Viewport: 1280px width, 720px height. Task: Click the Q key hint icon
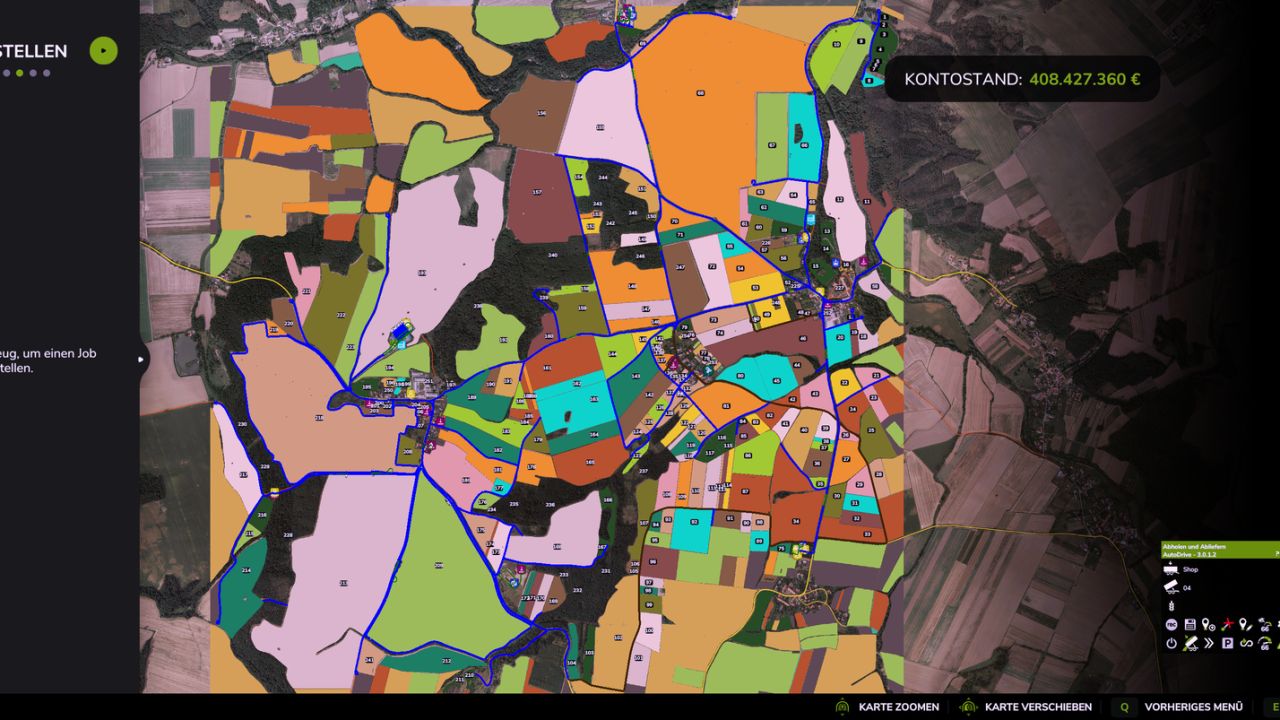point(1124,706)
